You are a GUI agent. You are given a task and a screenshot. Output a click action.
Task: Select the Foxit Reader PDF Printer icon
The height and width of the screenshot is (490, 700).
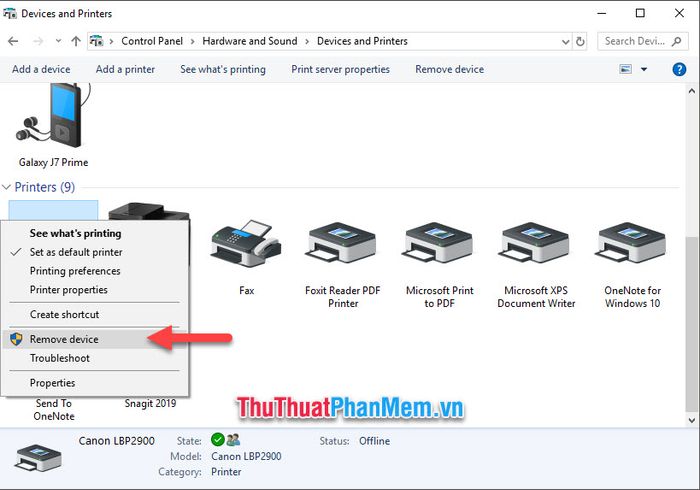[x=342, y=242]
